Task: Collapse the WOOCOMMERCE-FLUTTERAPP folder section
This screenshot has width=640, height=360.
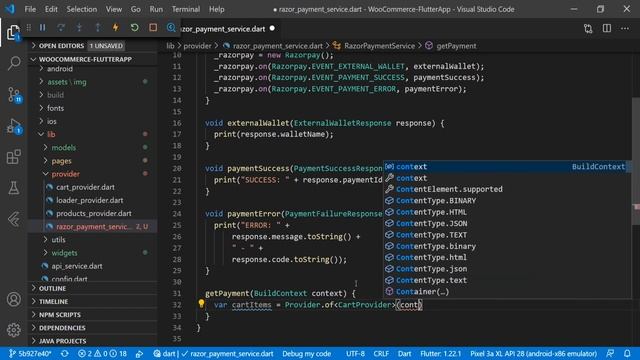Action: tap(93, 59)
